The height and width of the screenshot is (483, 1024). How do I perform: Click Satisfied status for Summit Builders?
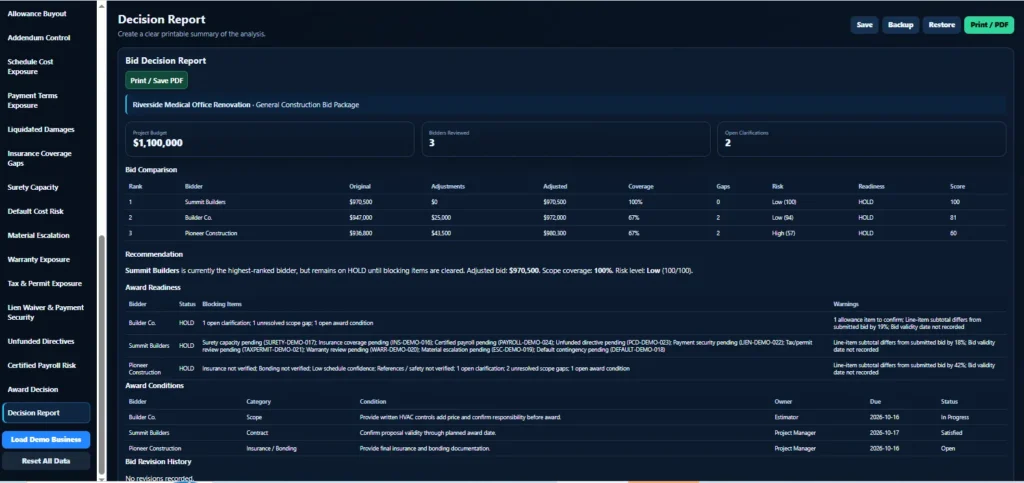(x=952, y=433)
